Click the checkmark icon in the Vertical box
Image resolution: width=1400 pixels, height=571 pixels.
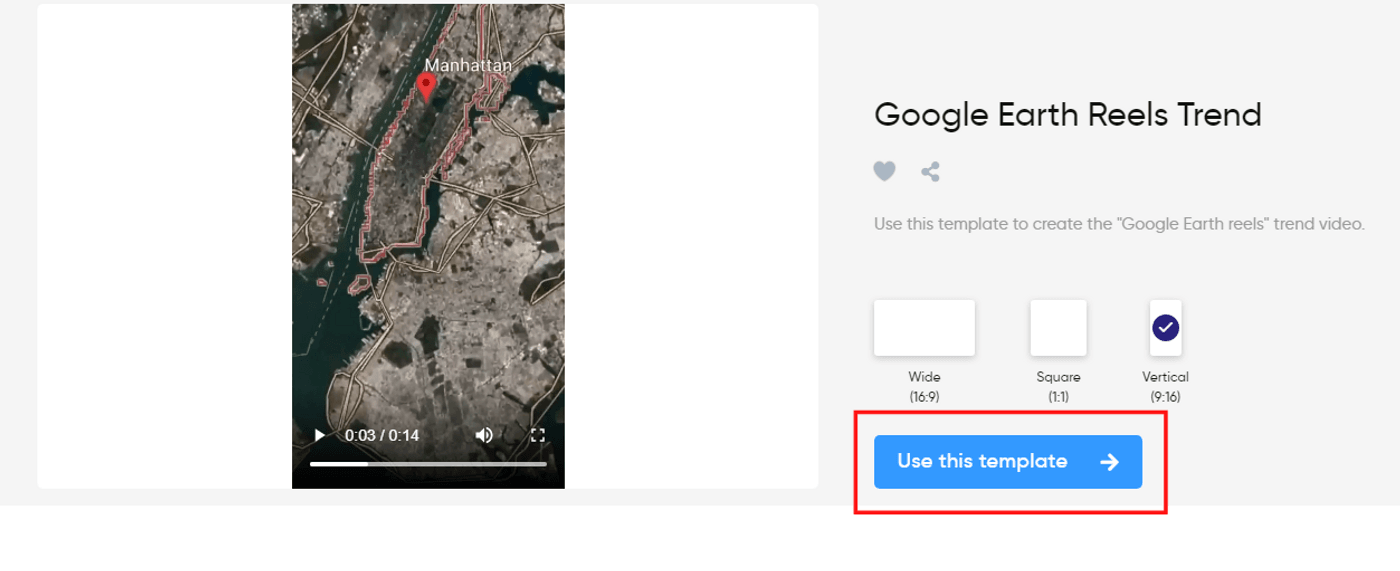1165,328
